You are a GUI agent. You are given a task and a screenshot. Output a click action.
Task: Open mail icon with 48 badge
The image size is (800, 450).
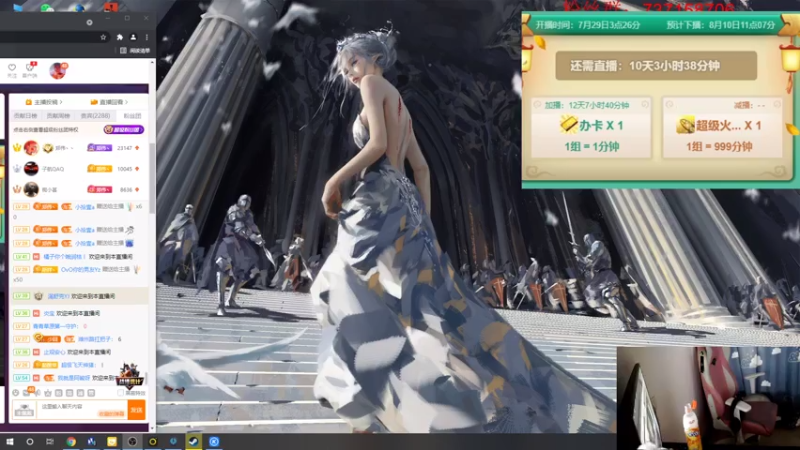click(28, 392)
